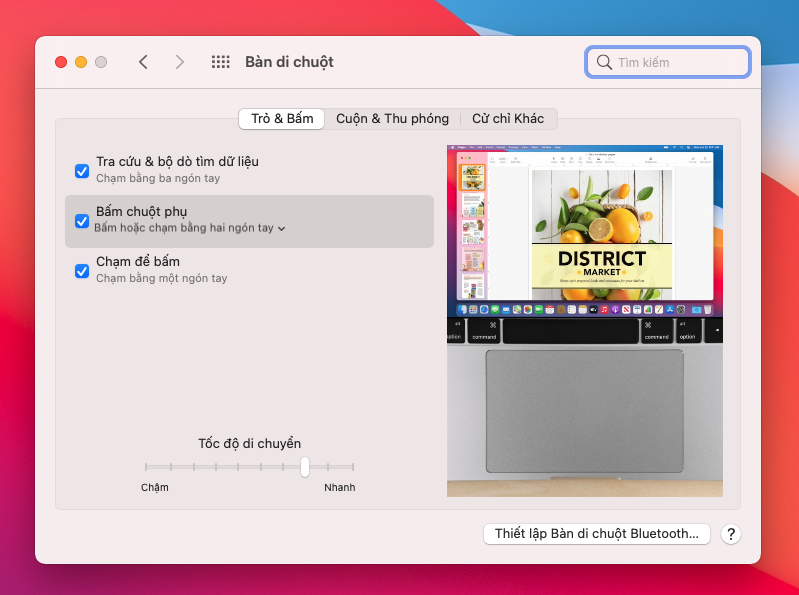The image size is (799, 595).
Task: Uncheck the Bấm chuột phụ option
Action: [82, 221]
